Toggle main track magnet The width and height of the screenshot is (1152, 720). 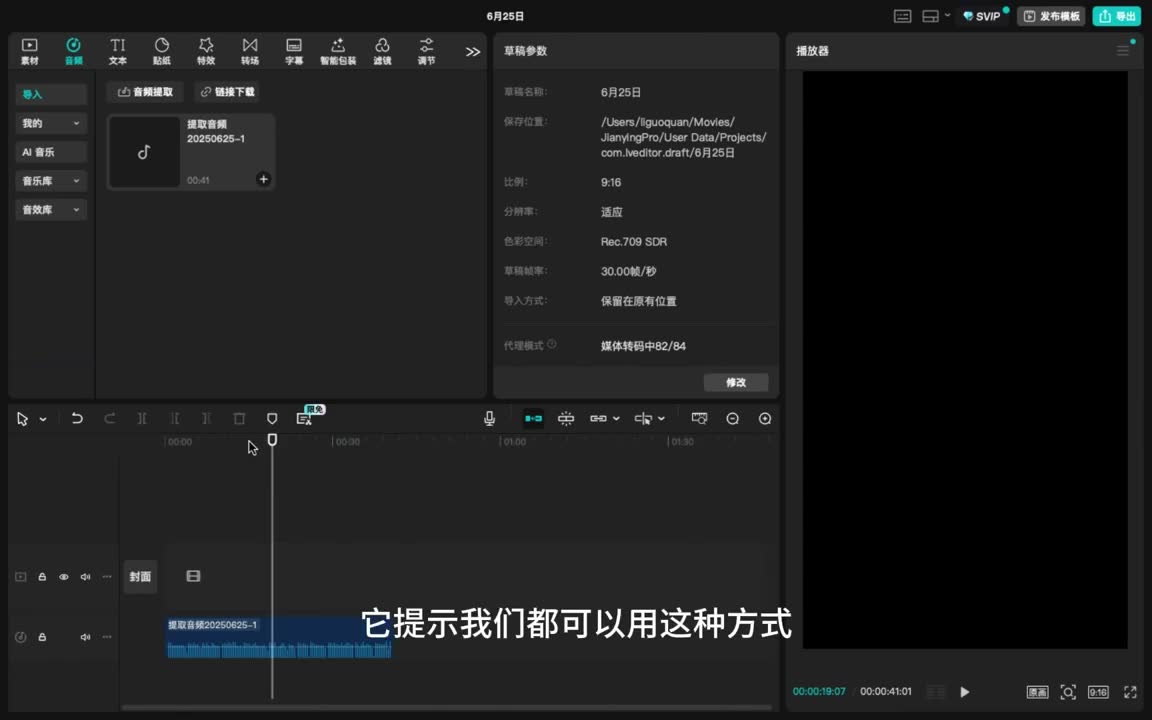[533, 418]
